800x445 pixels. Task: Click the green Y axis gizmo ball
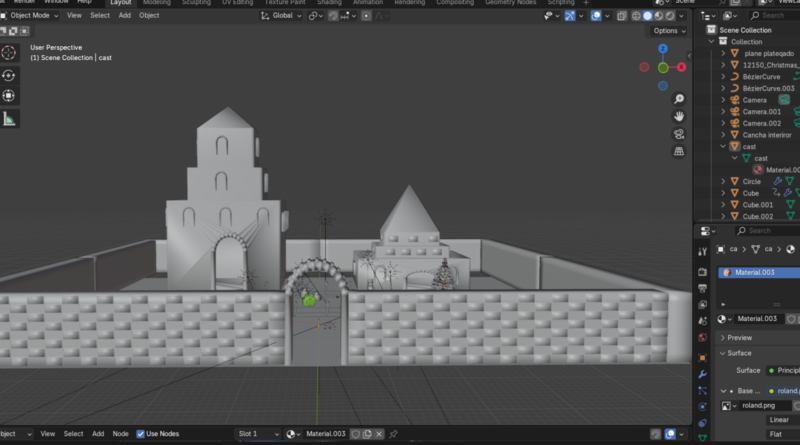[x=663, y=68]
